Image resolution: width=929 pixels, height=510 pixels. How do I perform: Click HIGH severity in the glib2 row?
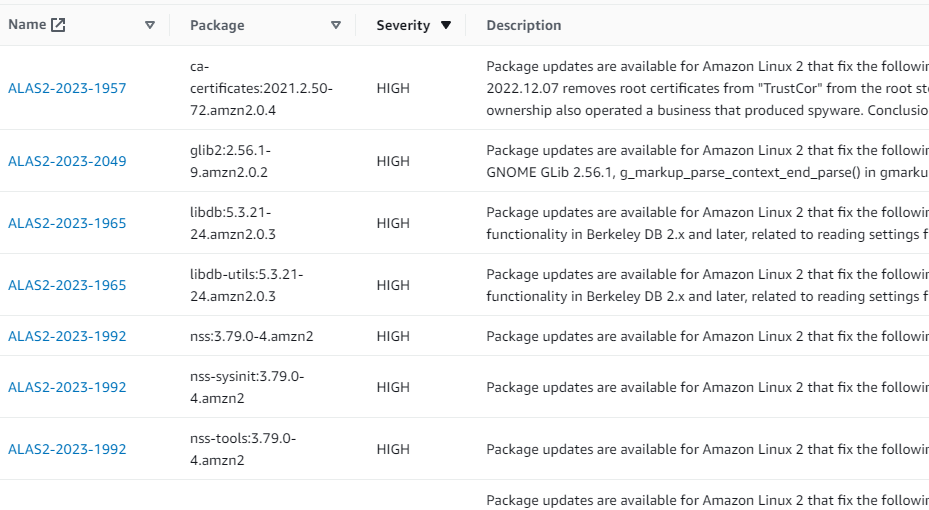(393, 161)
